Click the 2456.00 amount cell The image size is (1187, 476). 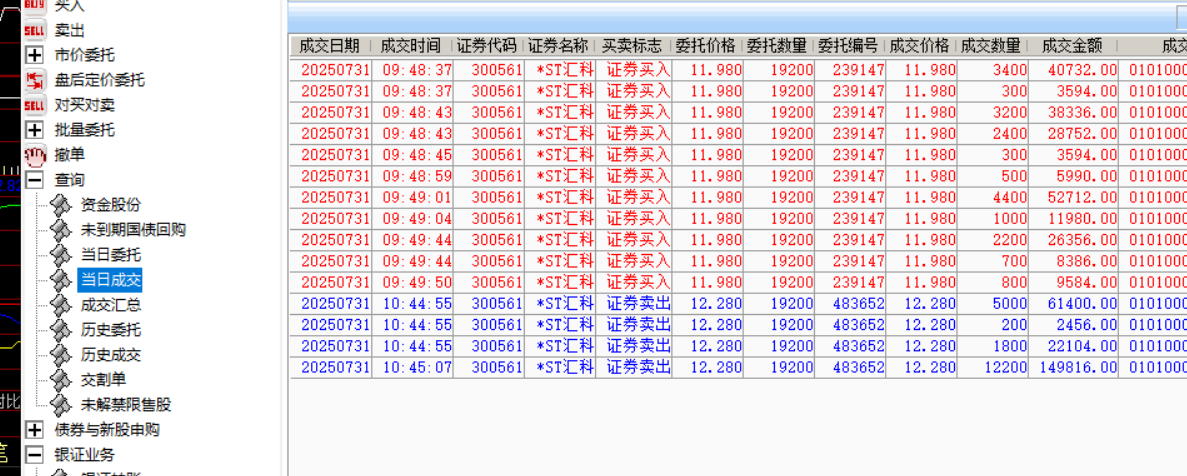pos(1073,325)
